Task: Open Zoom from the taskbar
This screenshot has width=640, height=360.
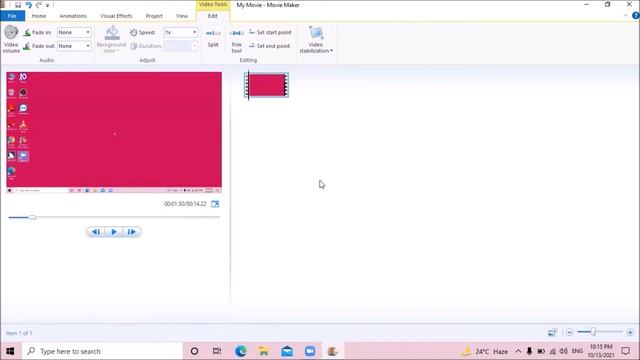Action: tap(310, 351)
